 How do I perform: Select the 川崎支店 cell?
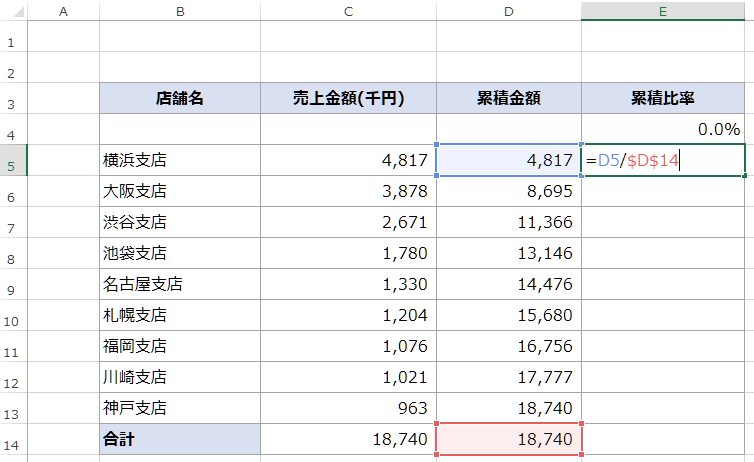pos(180,377)
